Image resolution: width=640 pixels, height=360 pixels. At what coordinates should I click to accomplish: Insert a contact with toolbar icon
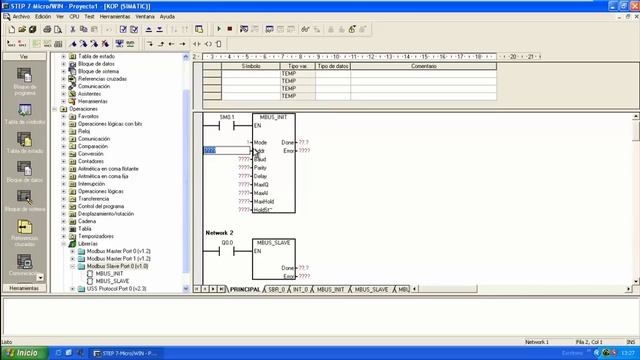[197, 44]
